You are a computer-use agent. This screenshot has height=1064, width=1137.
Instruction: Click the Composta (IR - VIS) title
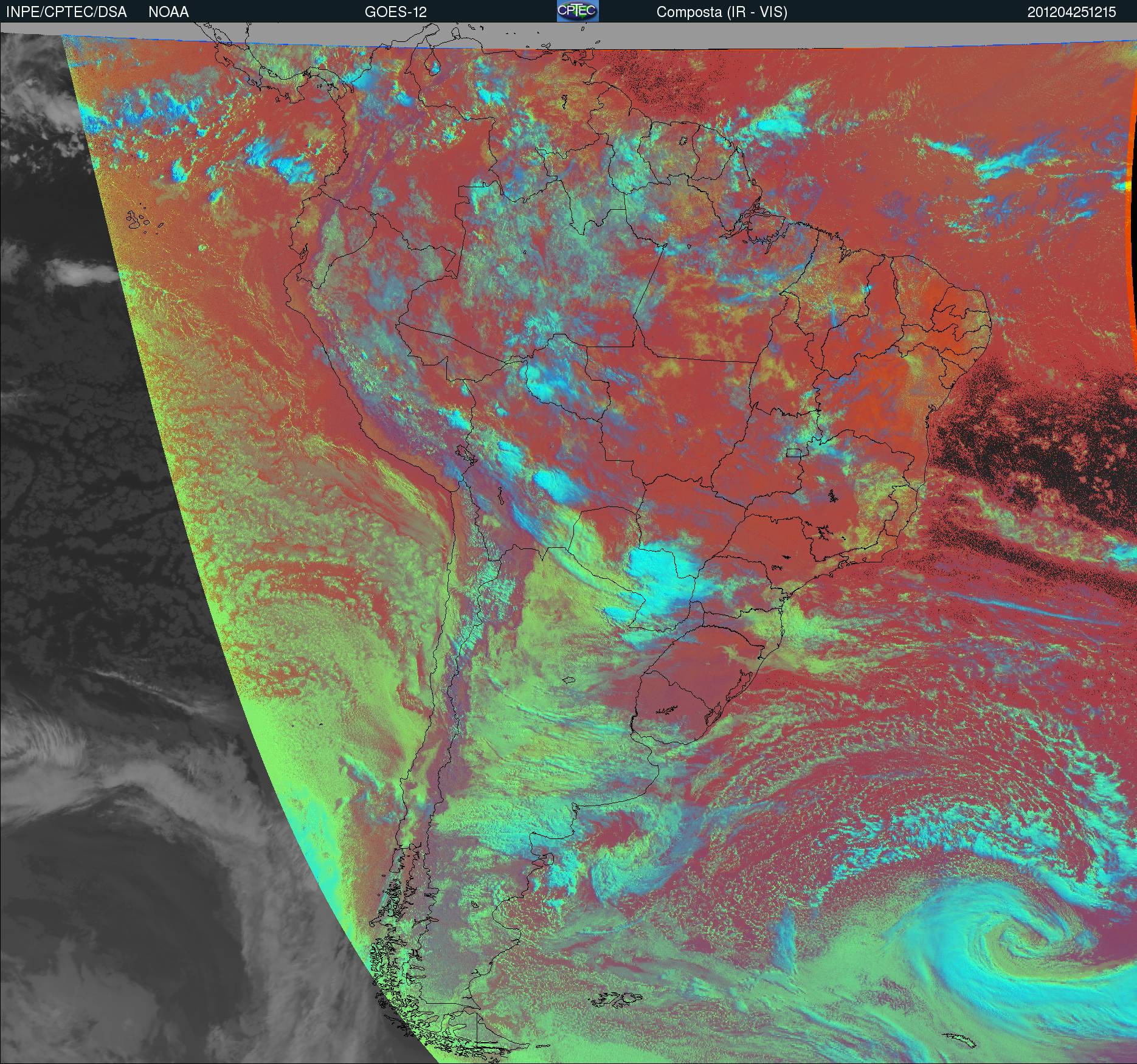click(x=722, y=12)
